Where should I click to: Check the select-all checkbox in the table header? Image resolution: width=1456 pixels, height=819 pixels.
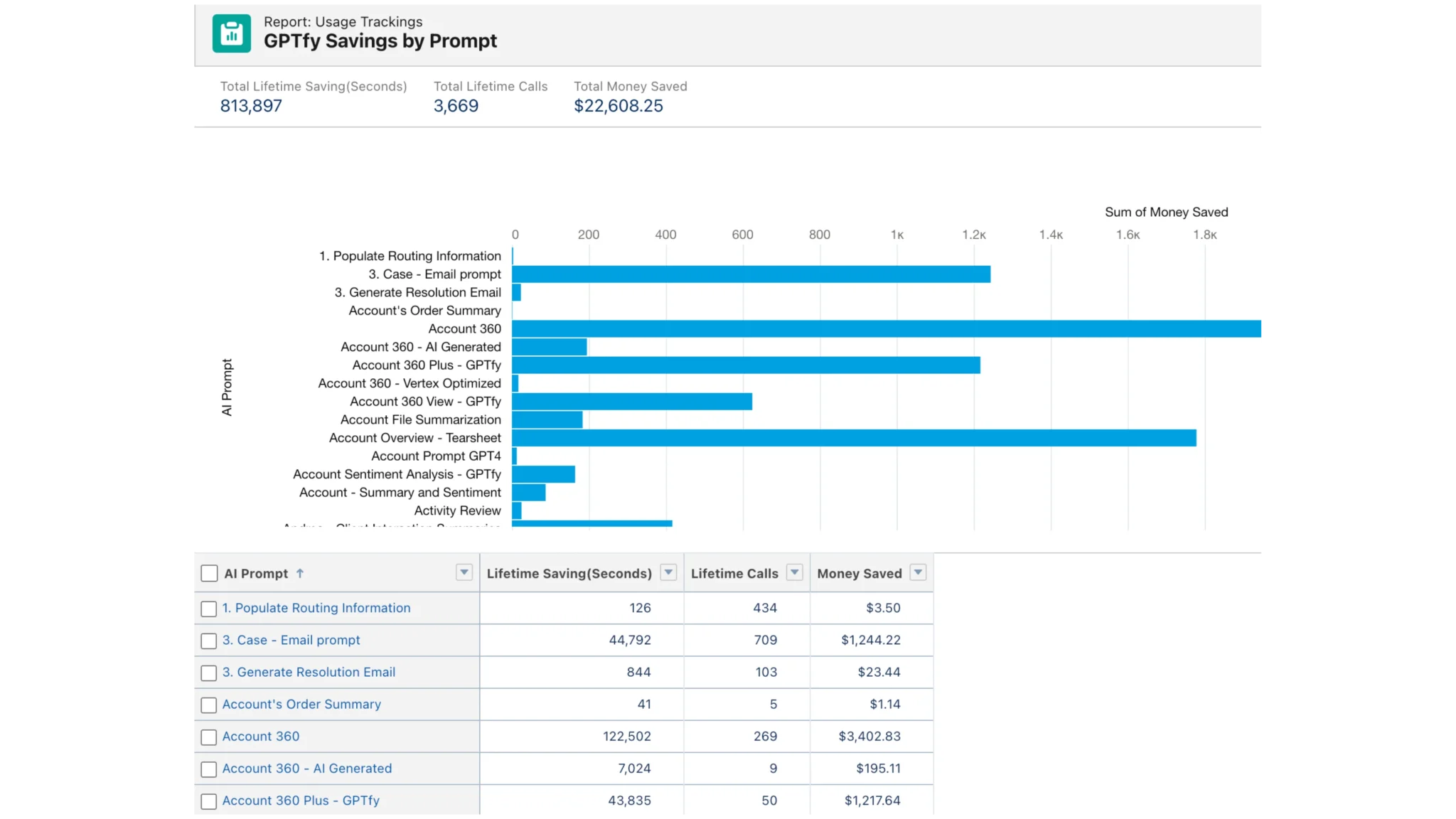[208, 572]
